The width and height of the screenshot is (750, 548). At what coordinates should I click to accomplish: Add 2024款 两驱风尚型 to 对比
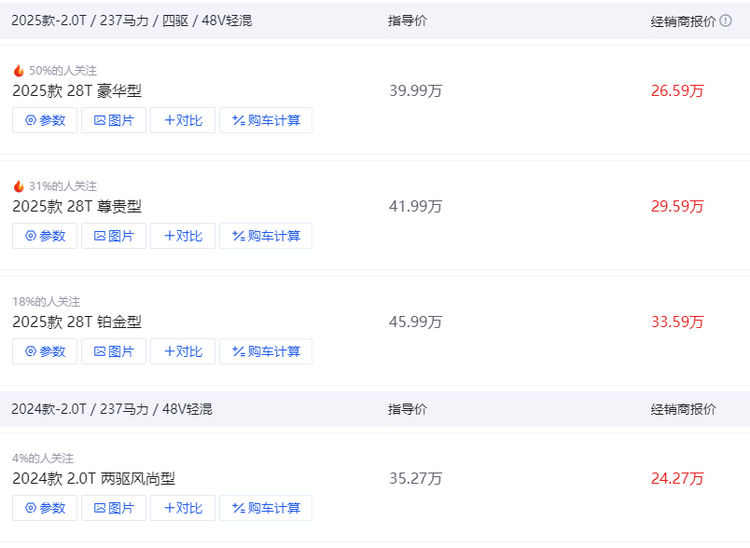pyautogui.click(x=183, y=508)
